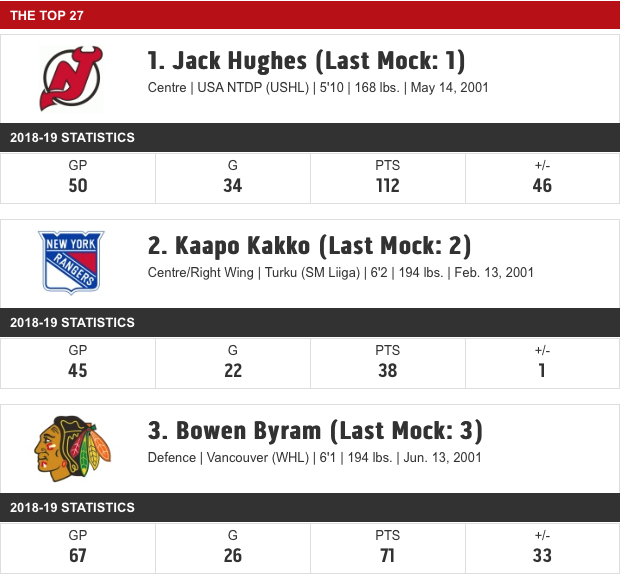This screenshot has width=621, height=574.
Task: Click Jack Hughes' 112 PTS cell
Action: 388,179
